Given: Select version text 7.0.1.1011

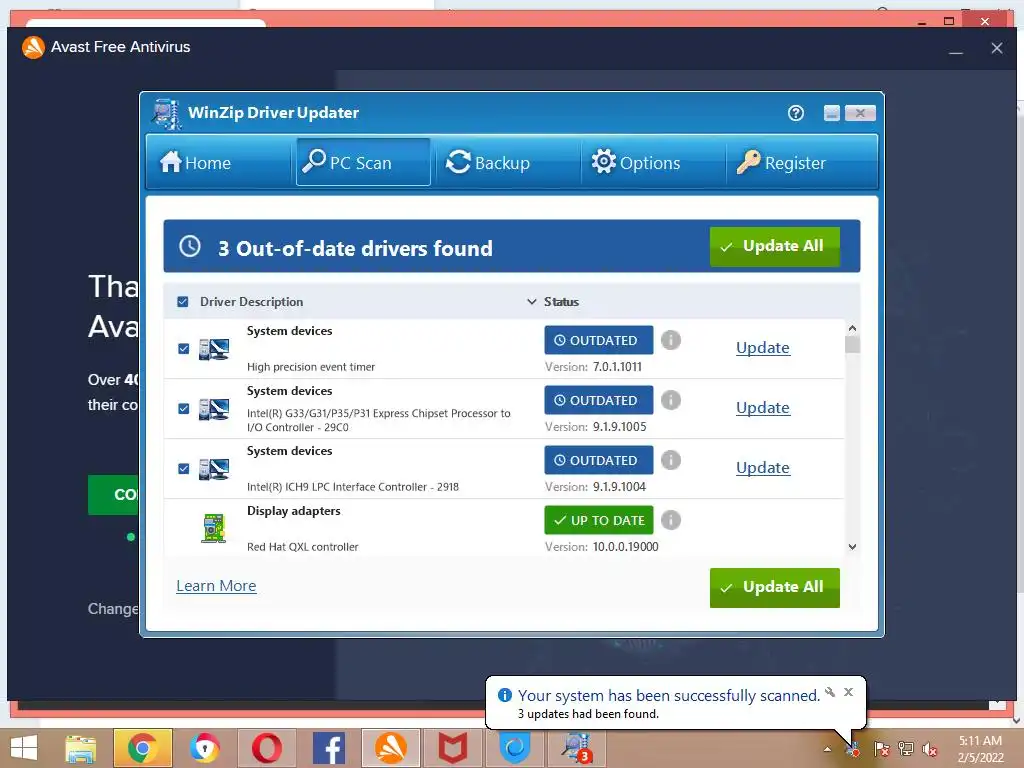Looking at the screenshot, I should (x=617, y=367).
